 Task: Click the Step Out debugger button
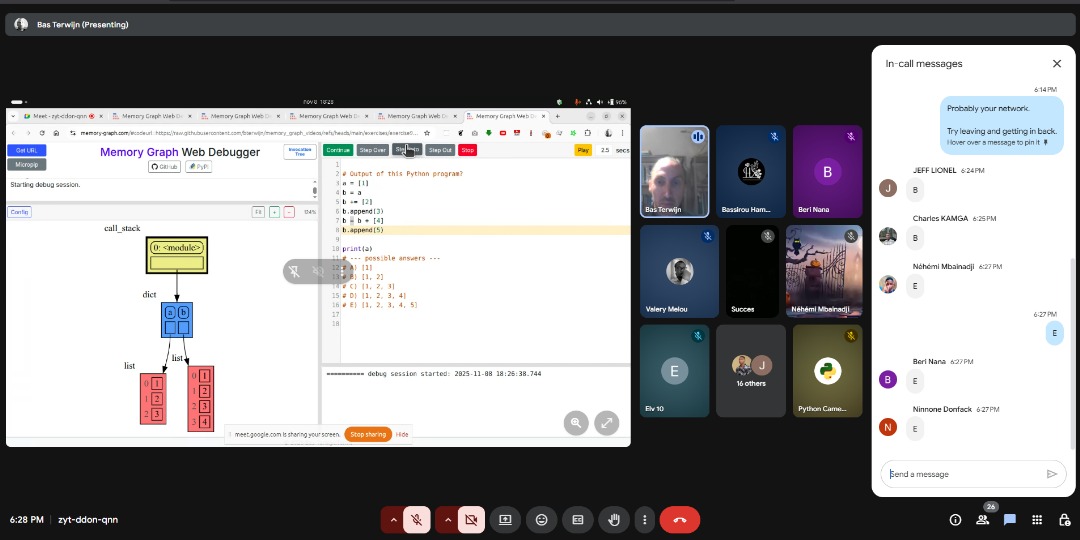tap(440, 150)
